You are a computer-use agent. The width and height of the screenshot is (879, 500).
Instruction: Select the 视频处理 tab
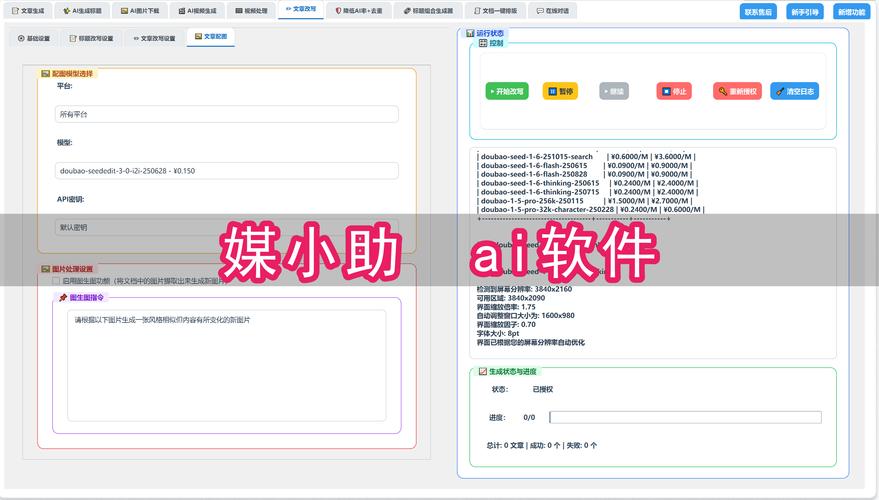pyautogui.click(x=251, y=11)
